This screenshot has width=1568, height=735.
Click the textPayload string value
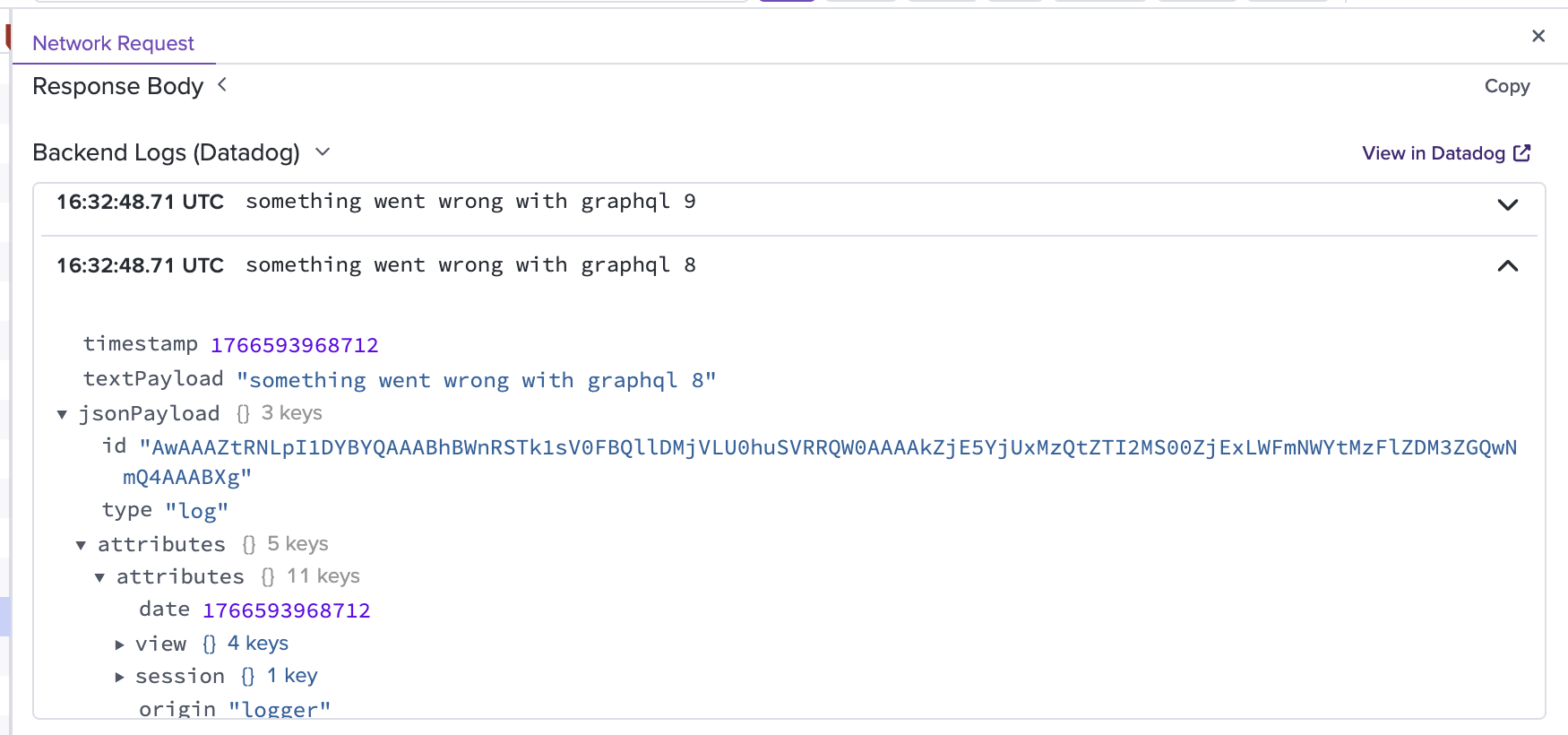(477, 380)
